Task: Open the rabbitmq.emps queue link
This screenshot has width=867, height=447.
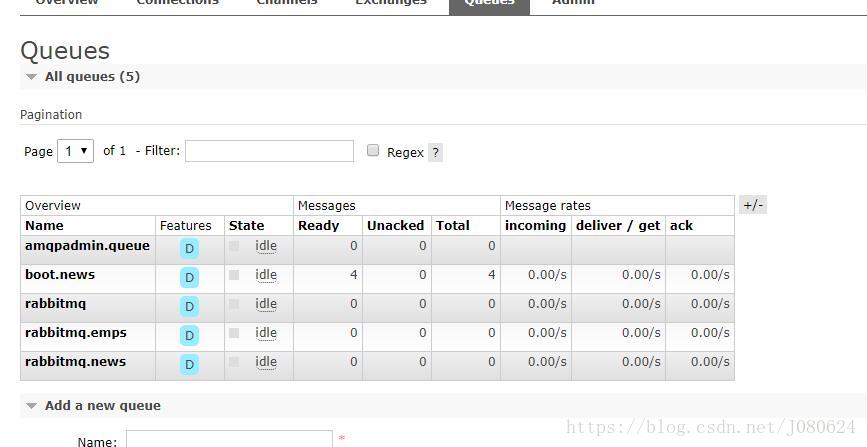Action: pos(76,332)
